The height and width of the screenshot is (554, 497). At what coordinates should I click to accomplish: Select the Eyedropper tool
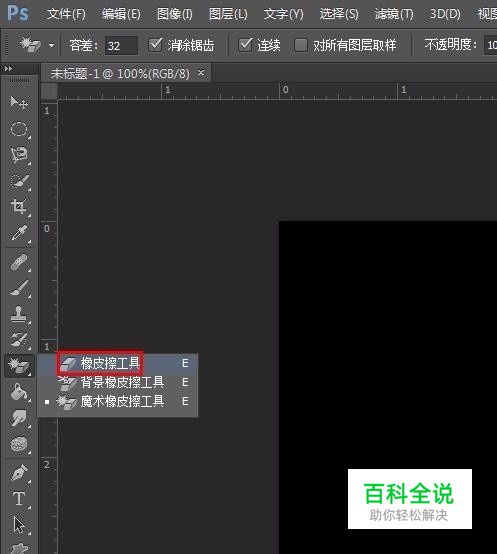tap(19, 233)
